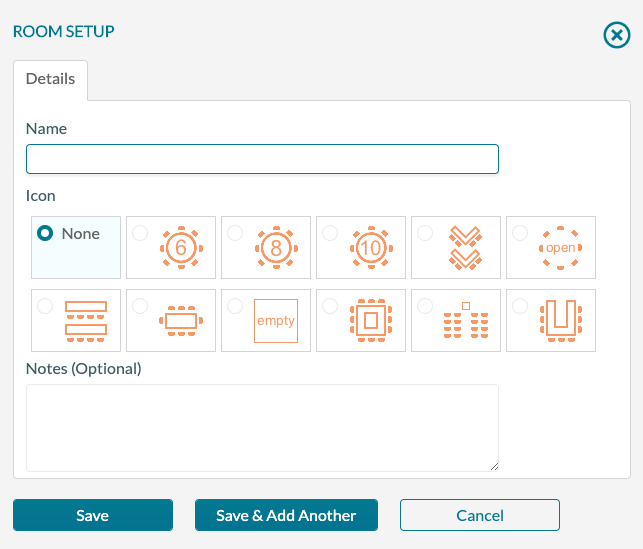Screen dimensions: 643x549
Task: Select the empty room icon
Action: [x=276, y=320]
